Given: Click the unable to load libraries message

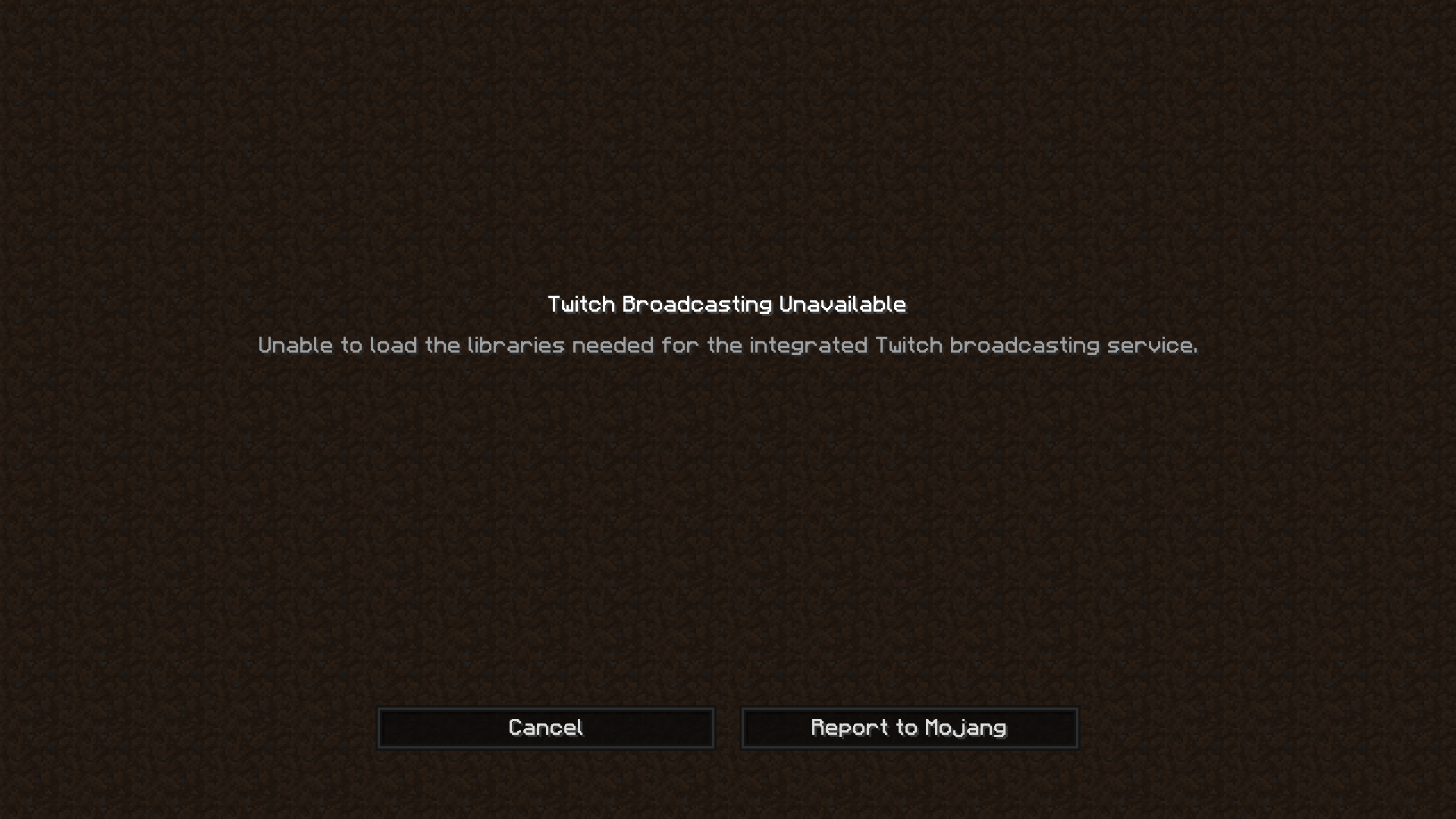Looking at the screenshot, I should click(728, 346).
